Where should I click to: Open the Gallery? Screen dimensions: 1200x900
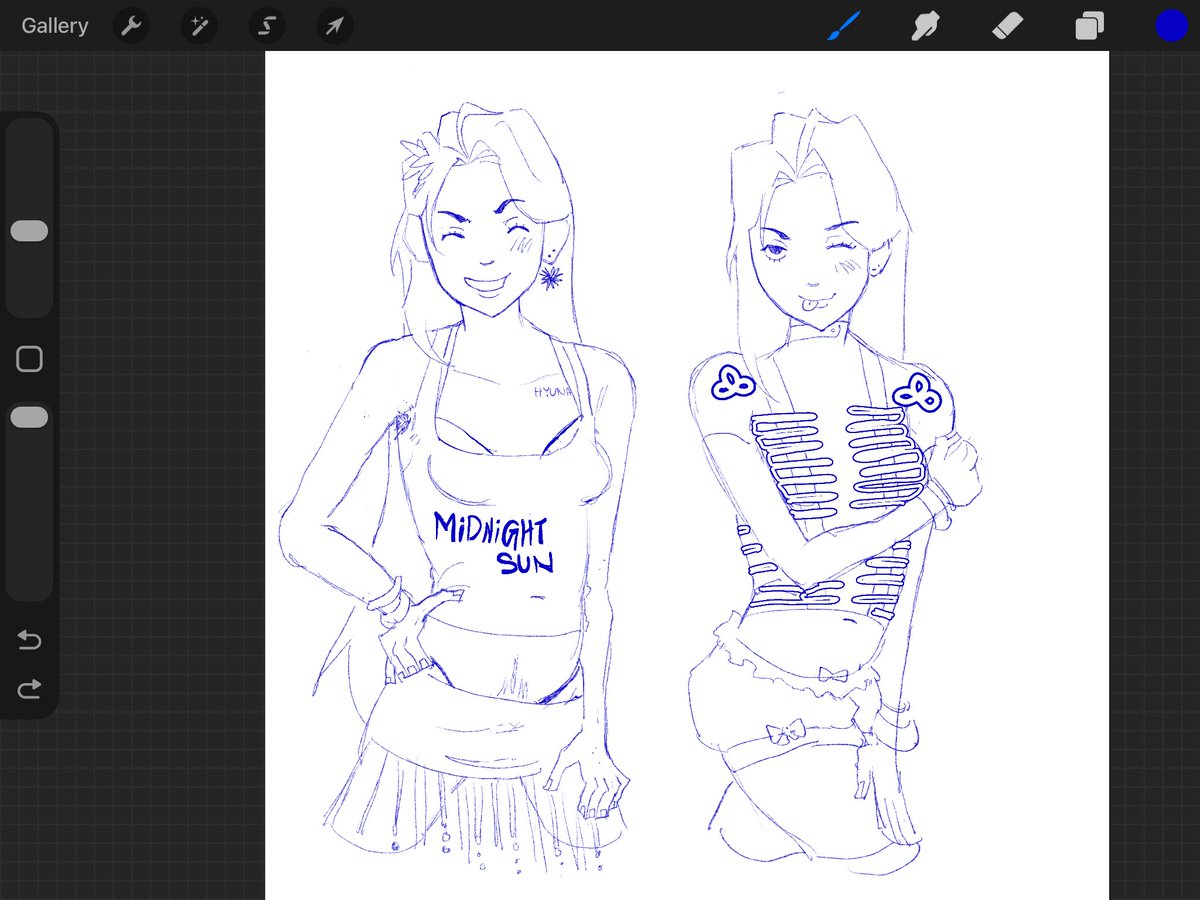(55, 26)
